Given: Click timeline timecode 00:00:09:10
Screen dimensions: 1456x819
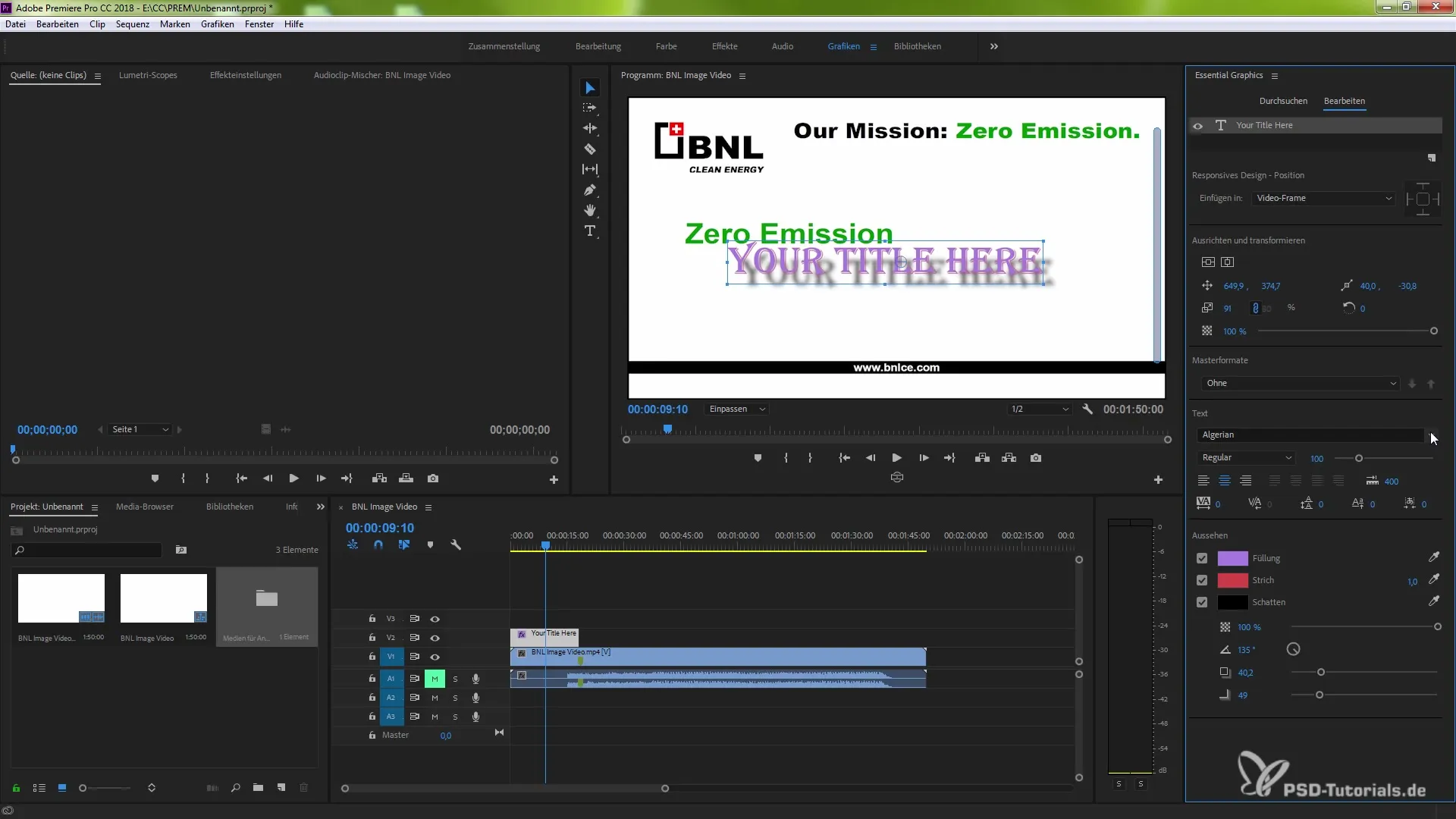Looking at the screenshot, I should pyautogui.click(x=380, y=528).
